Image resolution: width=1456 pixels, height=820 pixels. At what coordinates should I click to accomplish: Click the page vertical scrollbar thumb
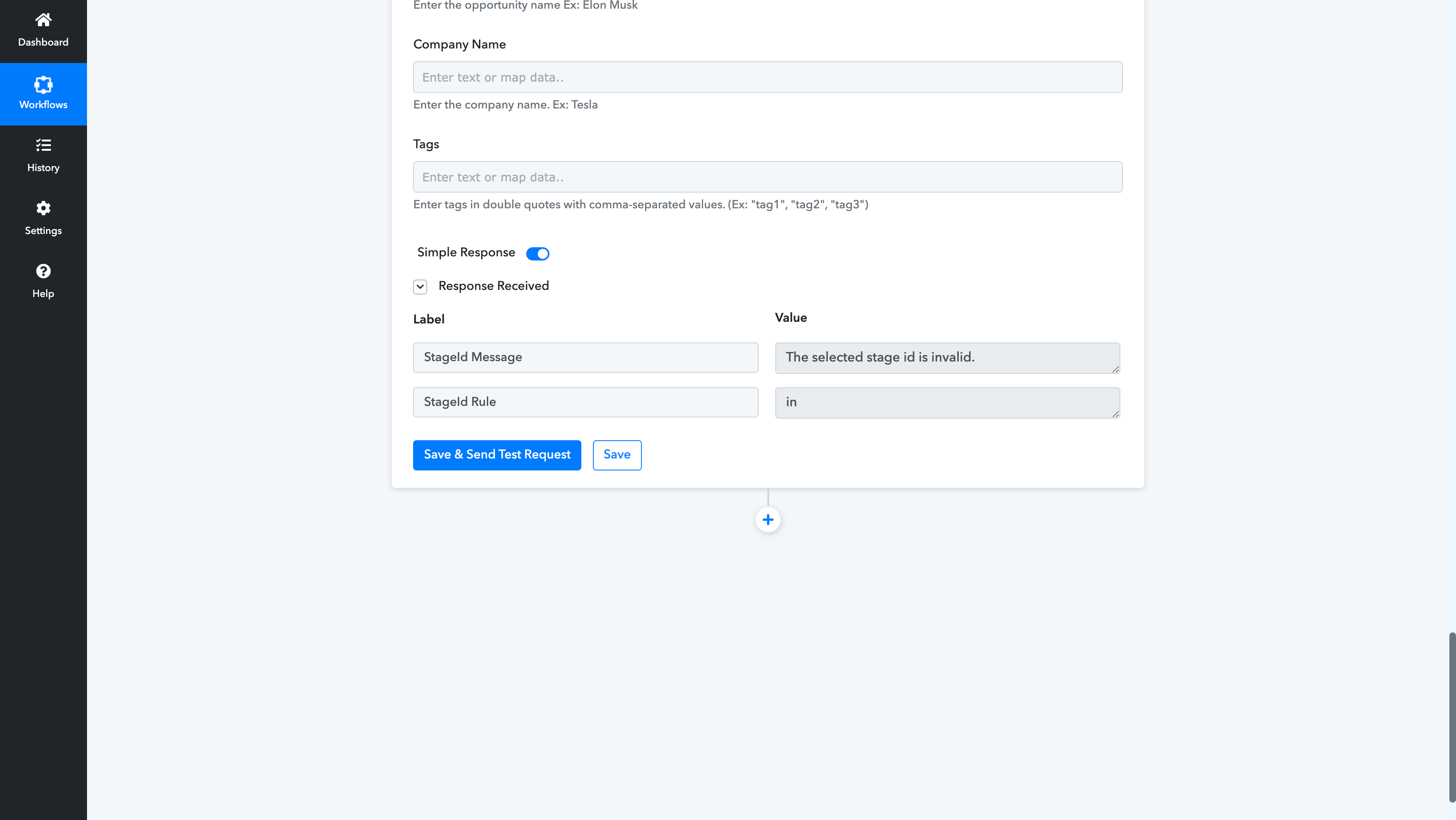1451,717
